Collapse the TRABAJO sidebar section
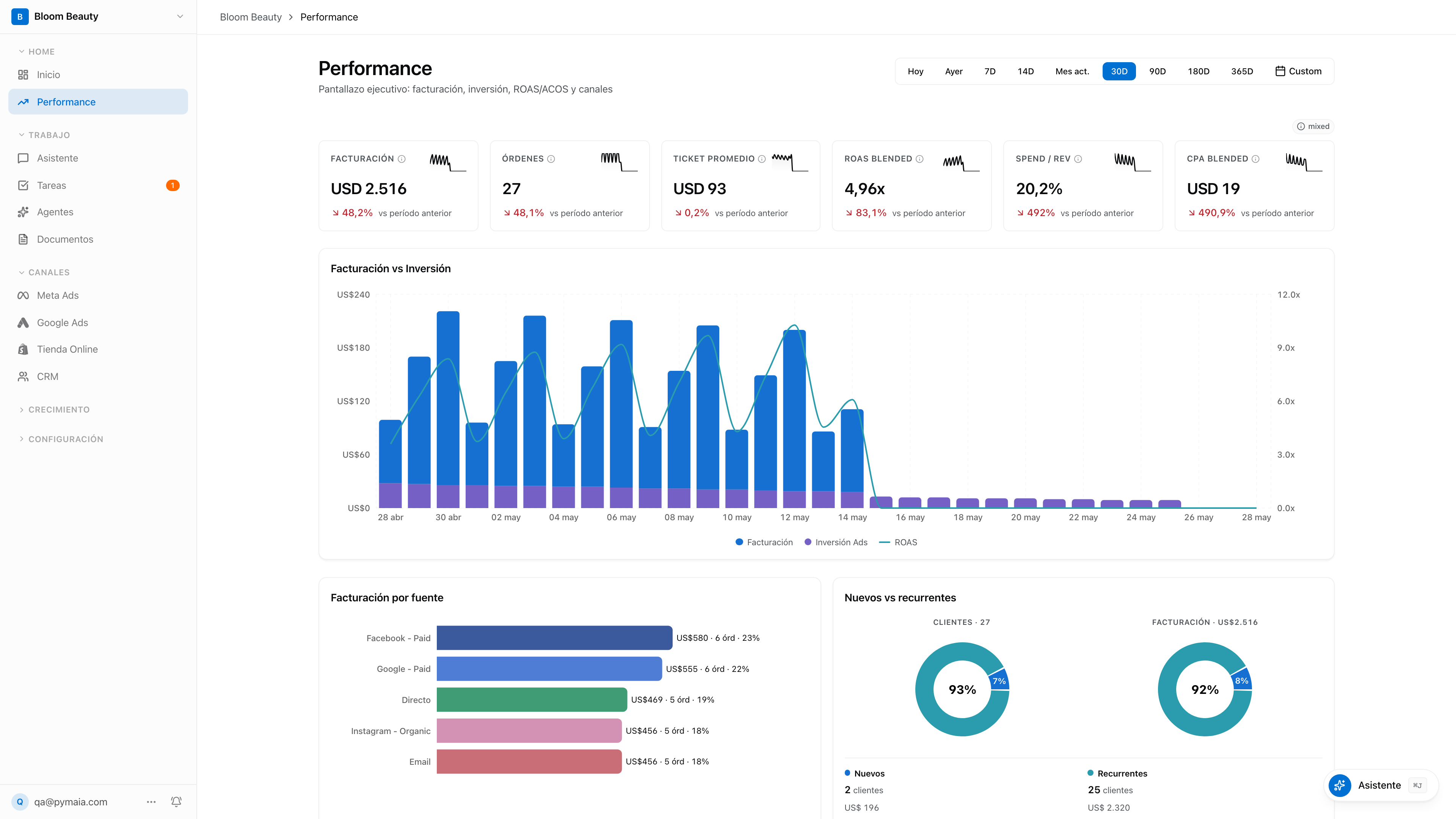This screenshot has width=1456, height=819. (44, 135)
